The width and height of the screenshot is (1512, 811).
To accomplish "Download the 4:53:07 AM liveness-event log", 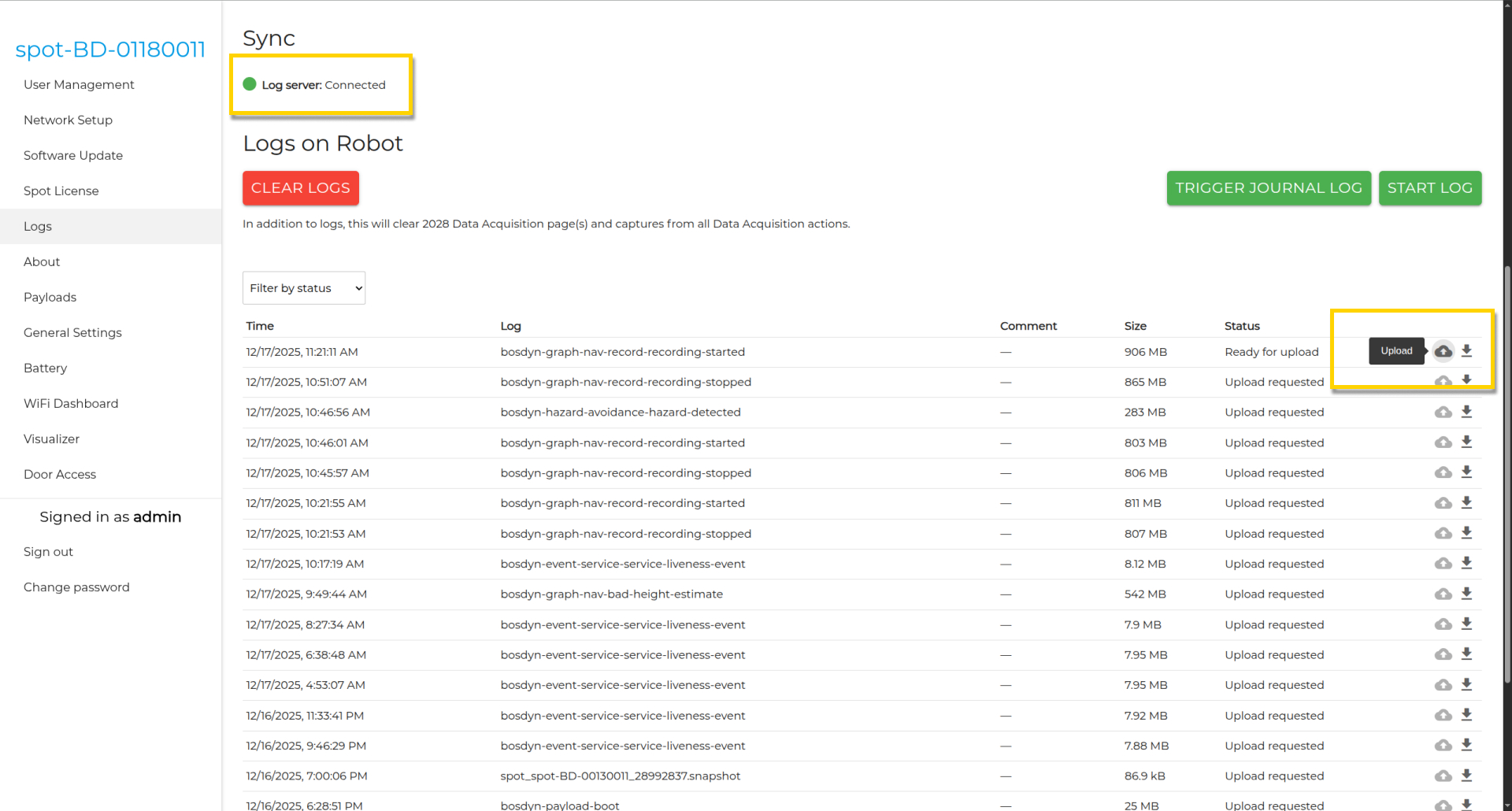I will pos(1466,685).
